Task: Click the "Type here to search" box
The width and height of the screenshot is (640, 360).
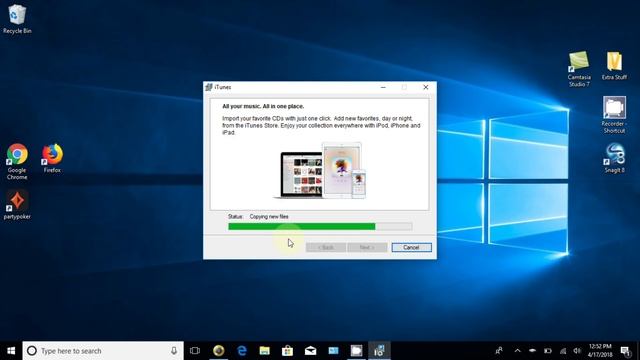Action: click(x=103, y=351)
